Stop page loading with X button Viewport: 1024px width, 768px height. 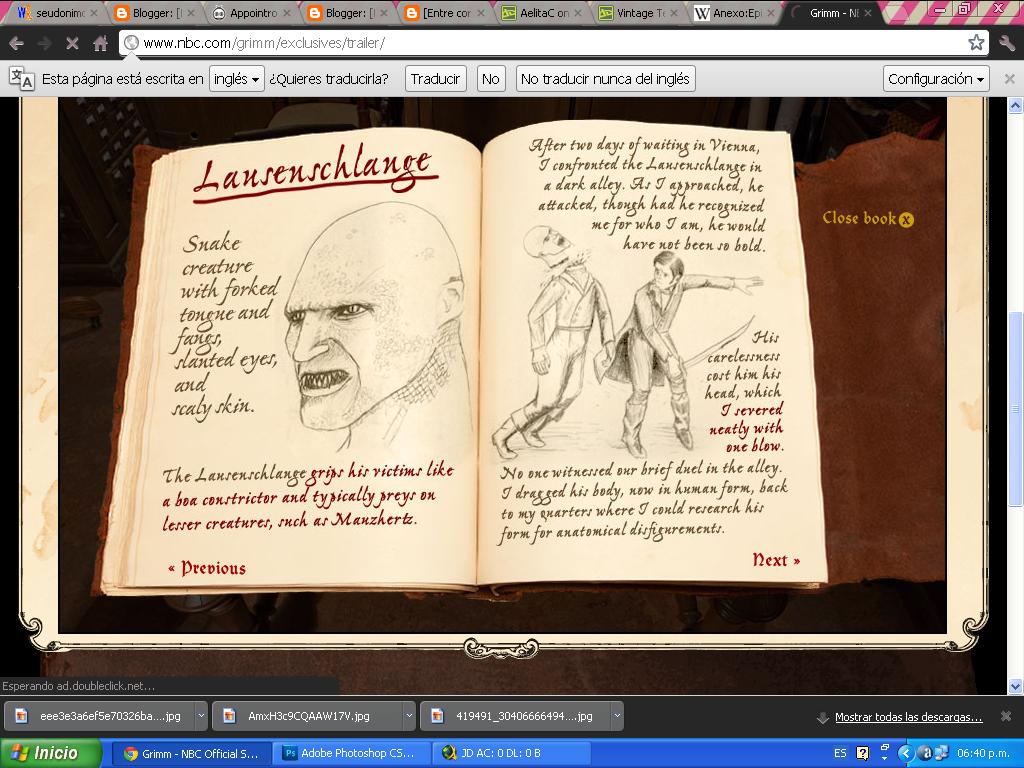[x=72, y=43]
